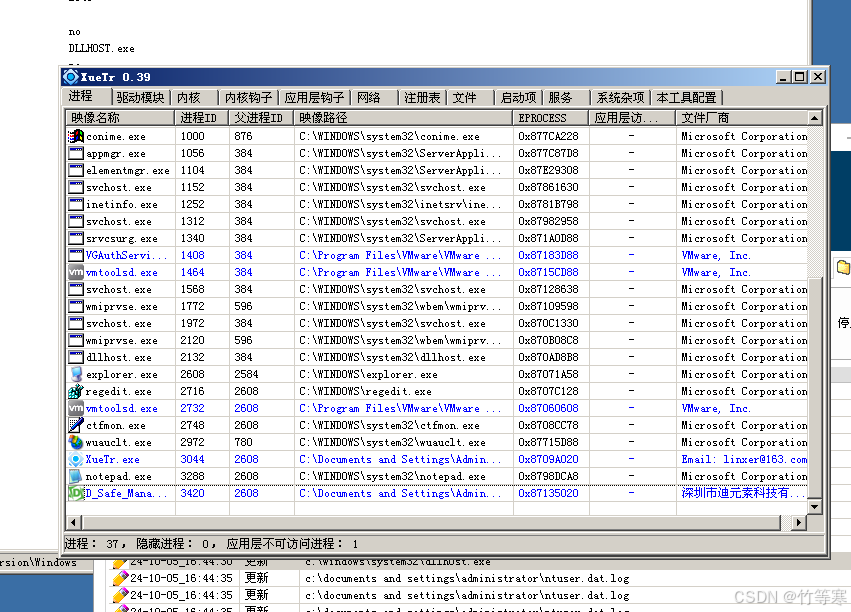Click the vmtoolsd.exe icon with PID 1464
The width and height of the screenshot is (851, 612).
(75, 272)
